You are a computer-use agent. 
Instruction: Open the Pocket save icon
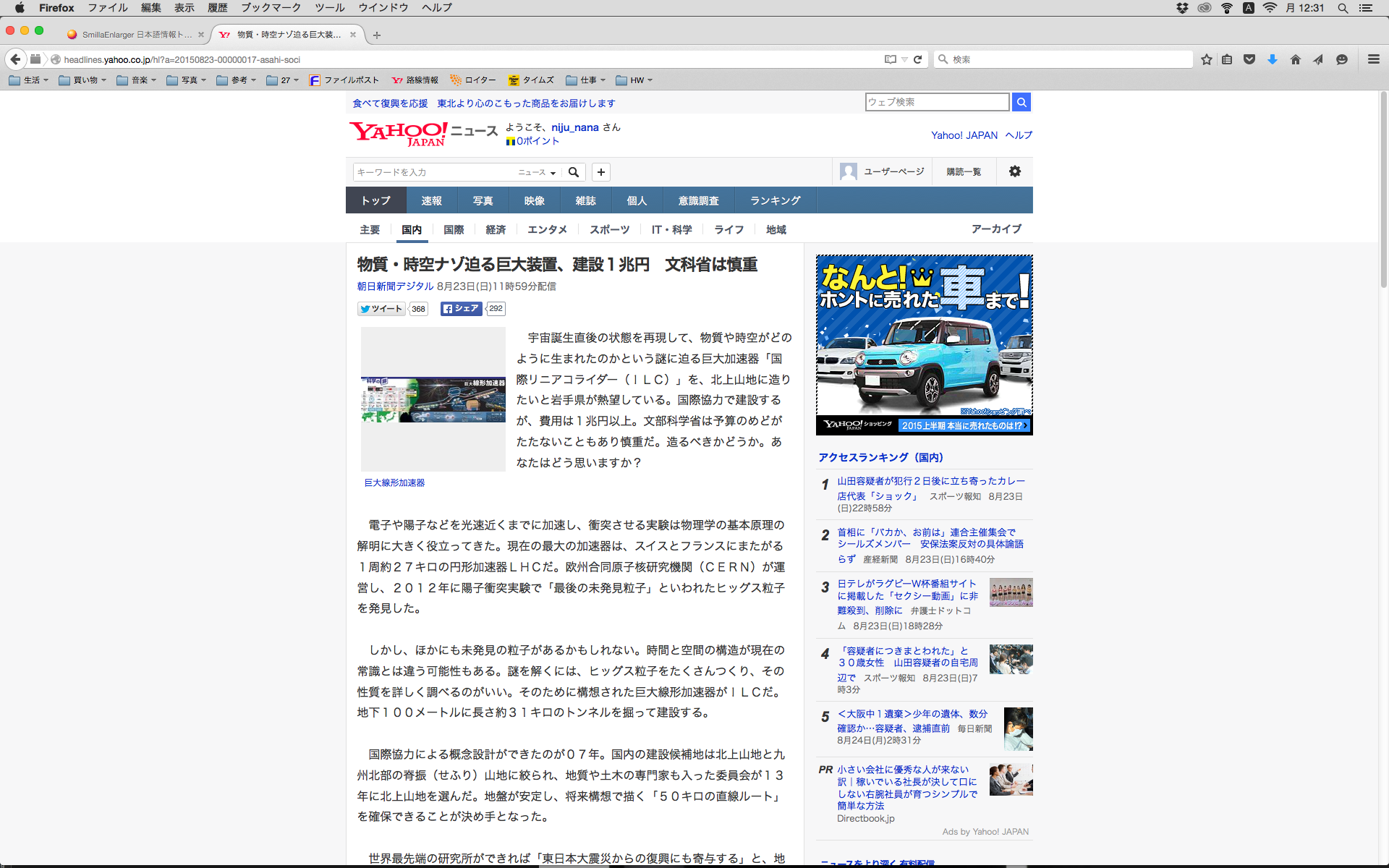(x=1249, y=59)
